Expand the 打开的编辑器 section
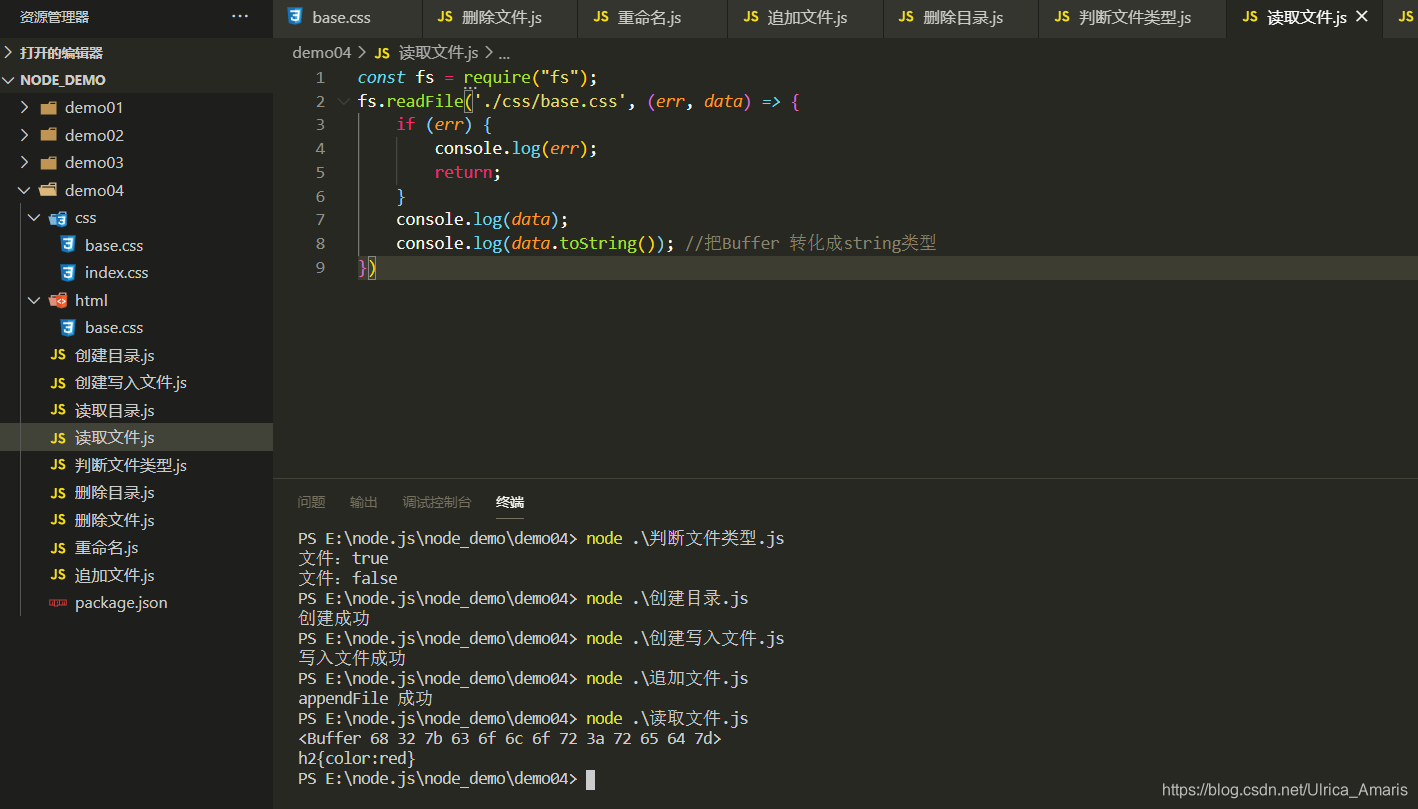The height and width of the screenshot is (809, 1418). point(136,52)
